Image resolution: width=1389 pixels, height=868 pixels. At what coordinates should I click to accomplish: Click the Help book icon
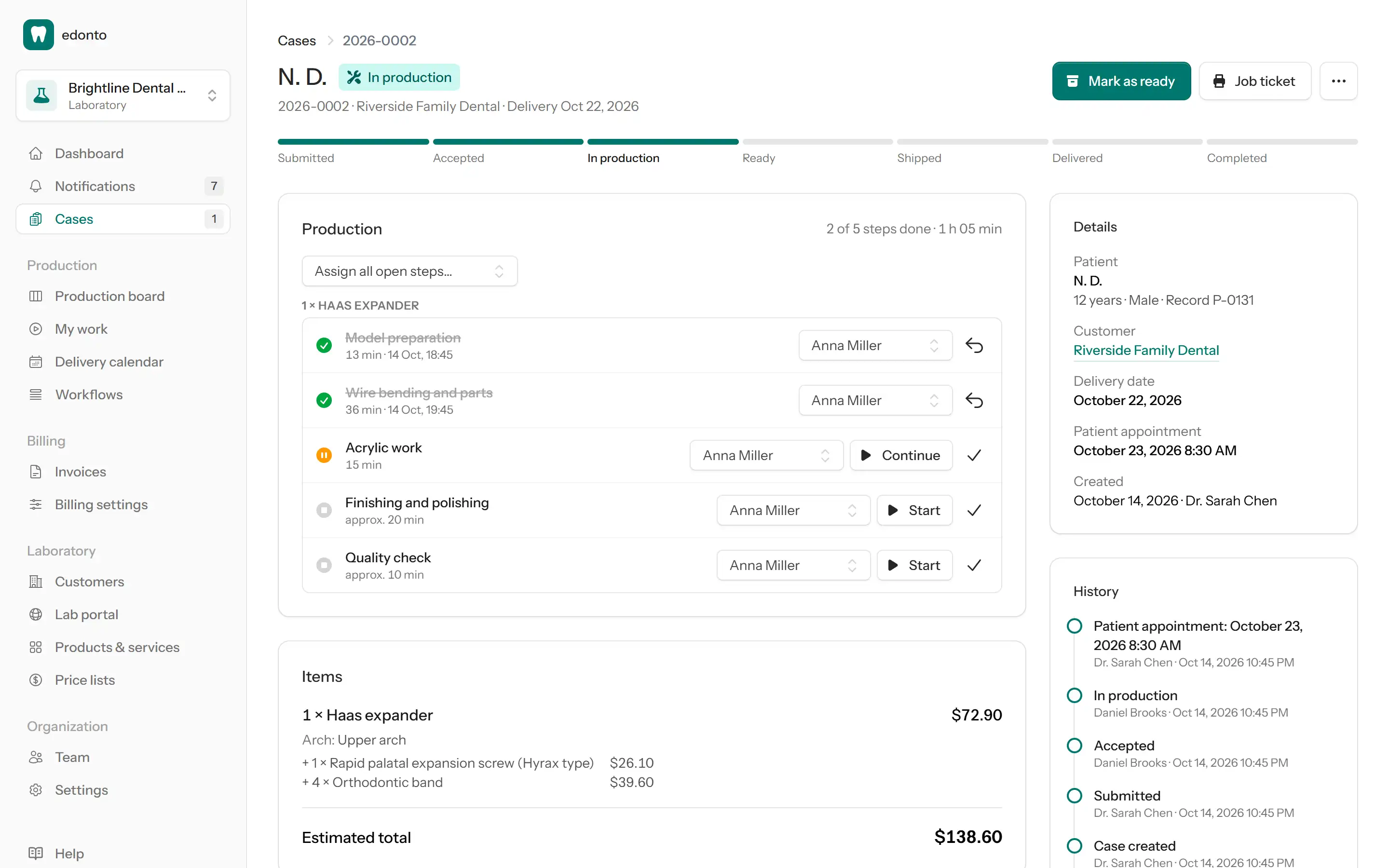tap(36, 853)
